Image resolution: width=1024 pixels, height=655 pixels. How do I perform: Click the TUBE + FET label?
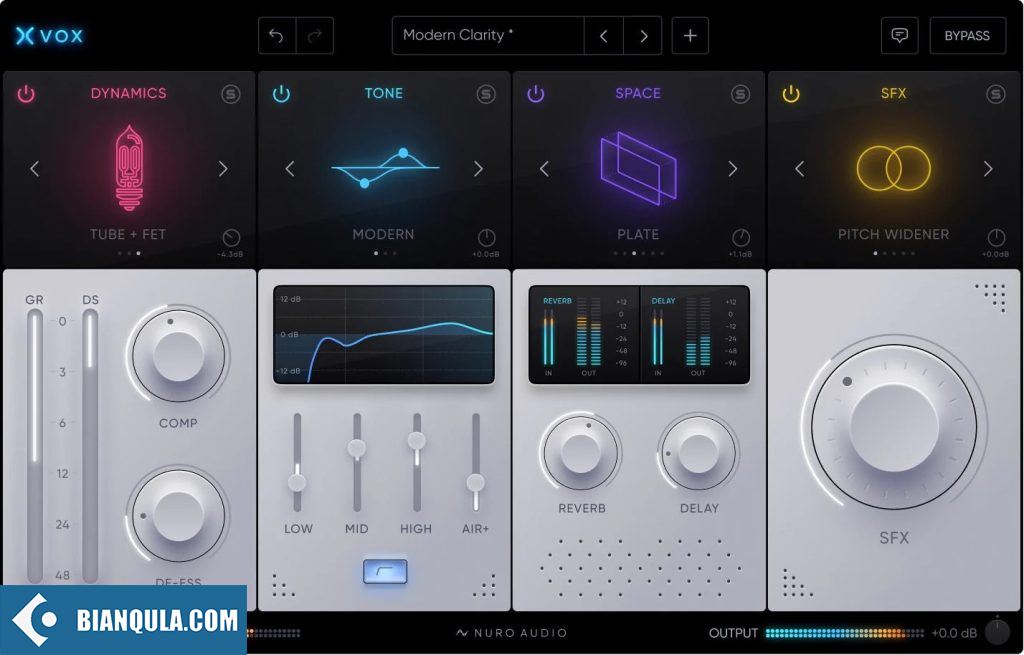pos(128,234)
